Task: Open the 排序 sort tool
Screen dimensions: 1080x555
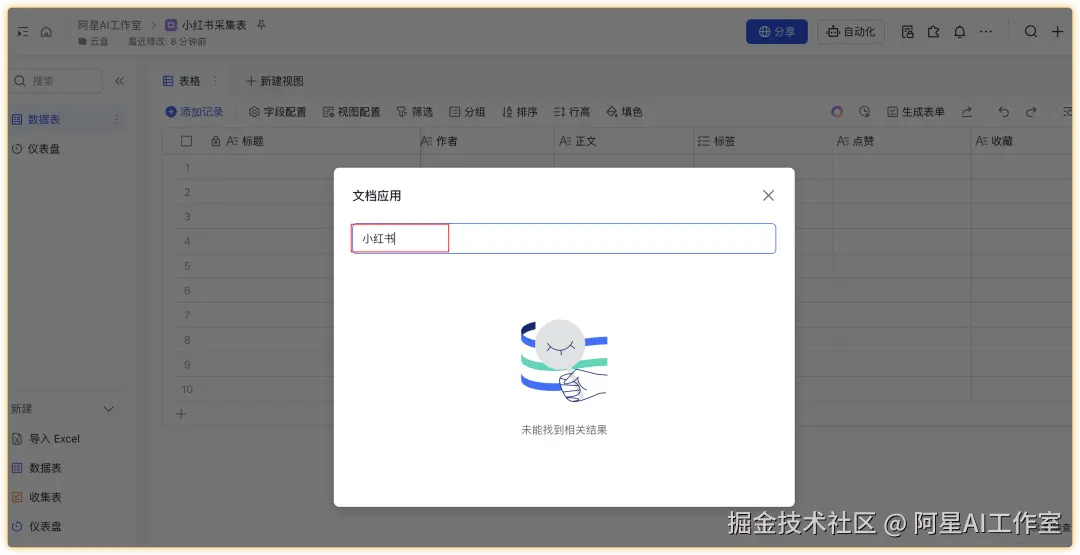Action: [x=519, y=112]
